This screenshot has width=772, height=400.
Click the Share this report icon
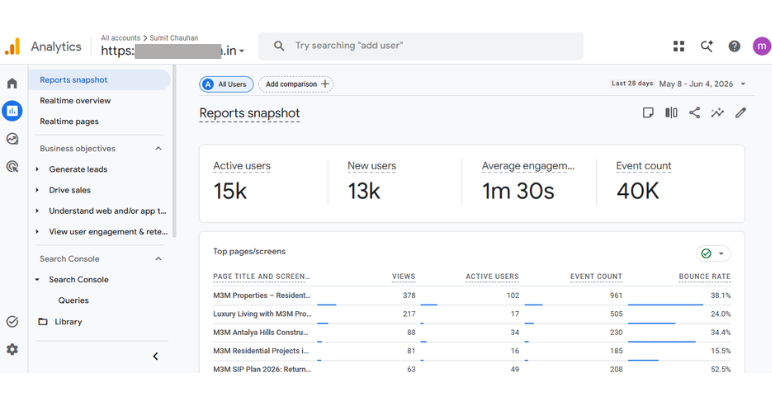coord(694,113)
